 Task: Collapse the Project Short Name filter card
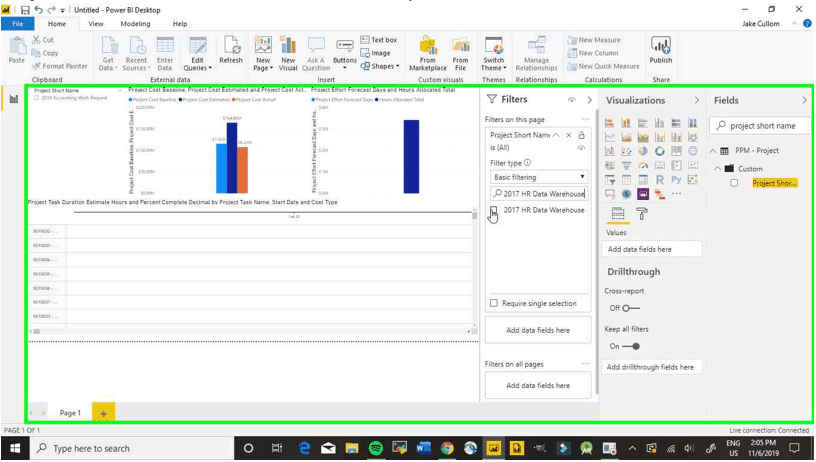click(x=555, y=135)
